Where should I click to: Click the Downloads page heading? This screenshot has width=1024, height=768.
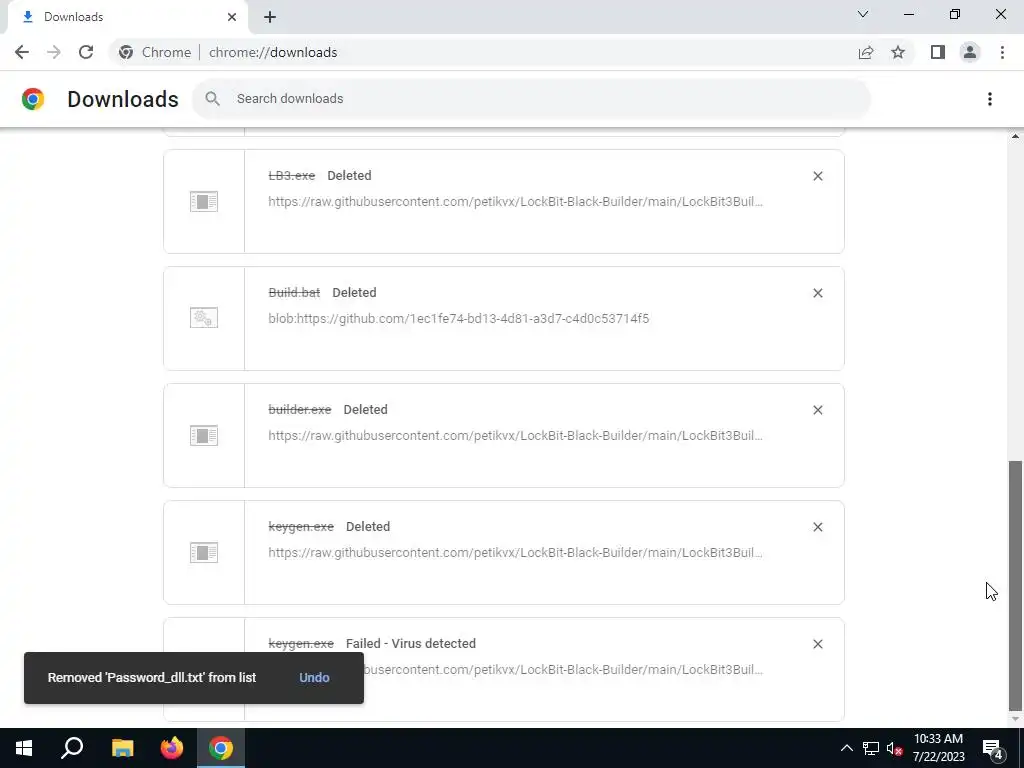coord(123,99)
